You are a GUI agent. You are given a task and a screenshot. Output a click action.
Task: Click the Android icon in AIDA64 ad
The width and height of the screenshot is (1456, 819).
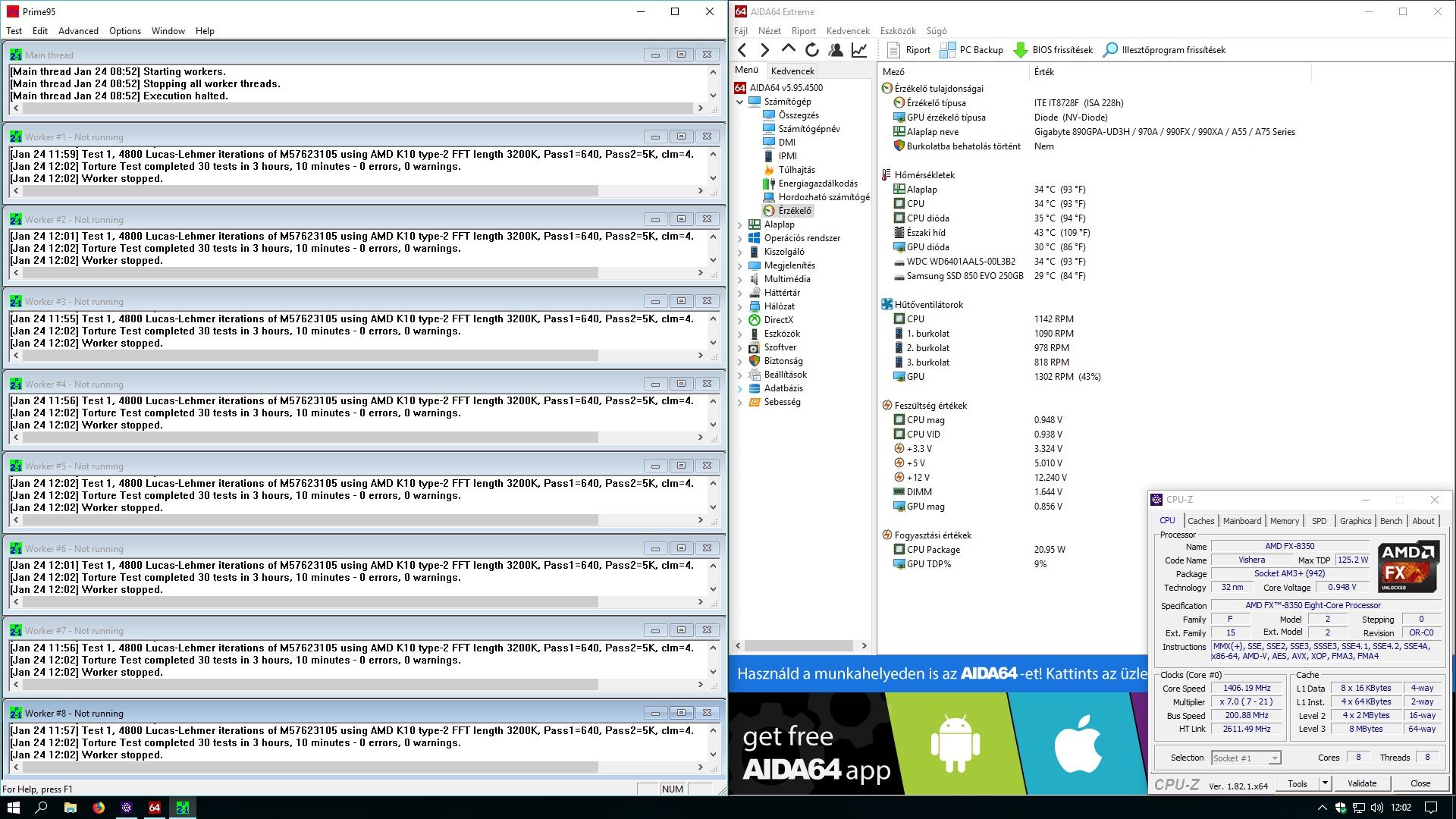click(x=954, y=743)
